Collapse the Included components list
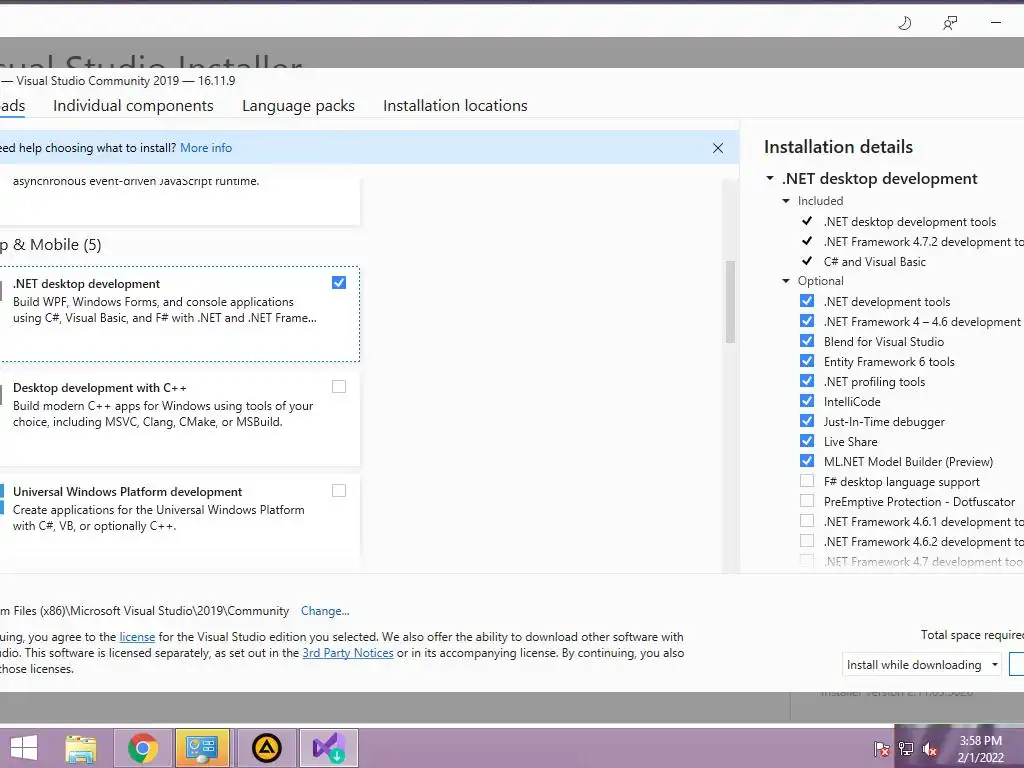The height and width of the screenshot is (768, 1024). (786, 201)
